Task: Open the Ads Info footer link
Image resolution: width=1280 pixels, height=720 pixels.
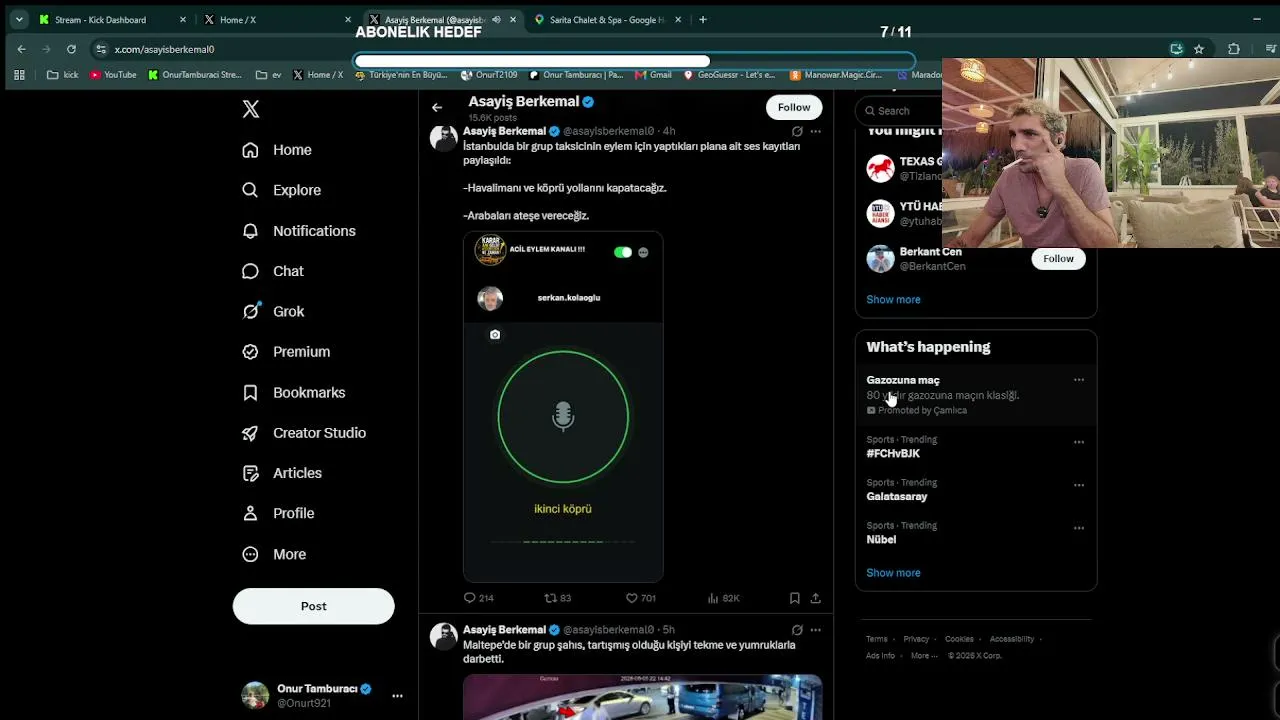Action: coord(881,656)
